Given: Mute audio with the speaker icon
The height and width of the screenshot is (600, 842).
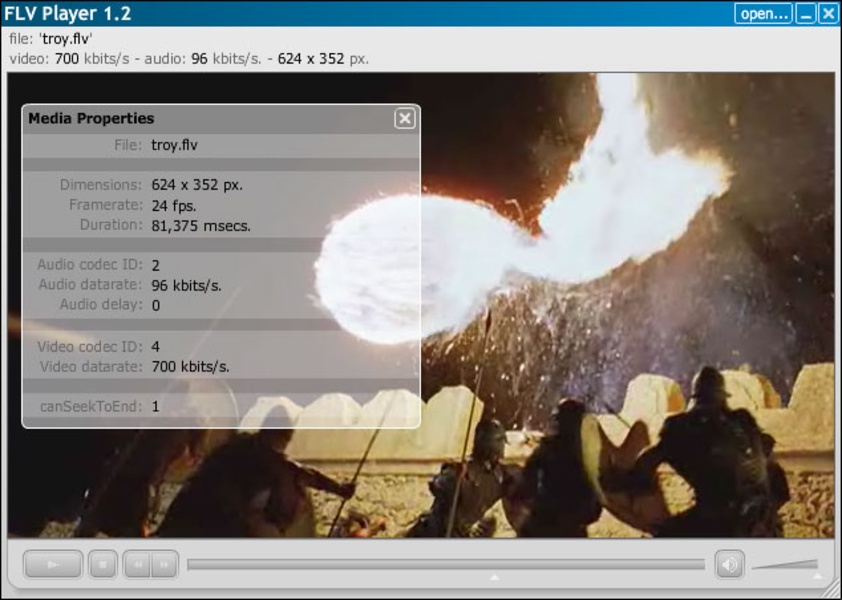Looking at the screenshot, I should (x=729, y=564).
